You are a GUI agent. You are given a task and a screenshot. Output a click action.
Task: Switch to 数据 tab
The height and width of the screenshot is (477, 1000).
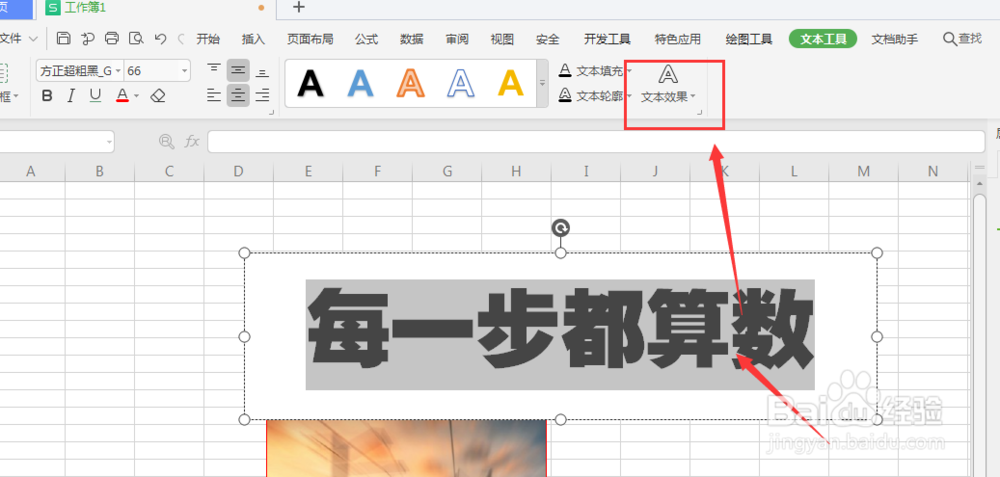point(412,39)
